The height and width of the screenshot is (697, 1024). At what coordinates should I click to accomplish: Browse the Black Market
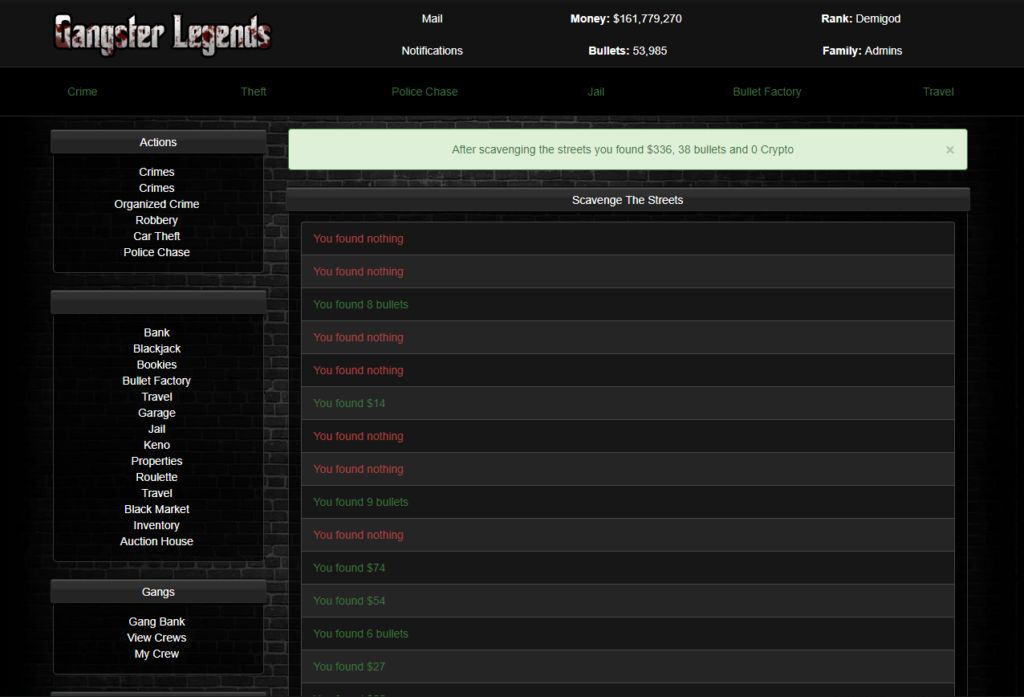[x=156, y=508]
